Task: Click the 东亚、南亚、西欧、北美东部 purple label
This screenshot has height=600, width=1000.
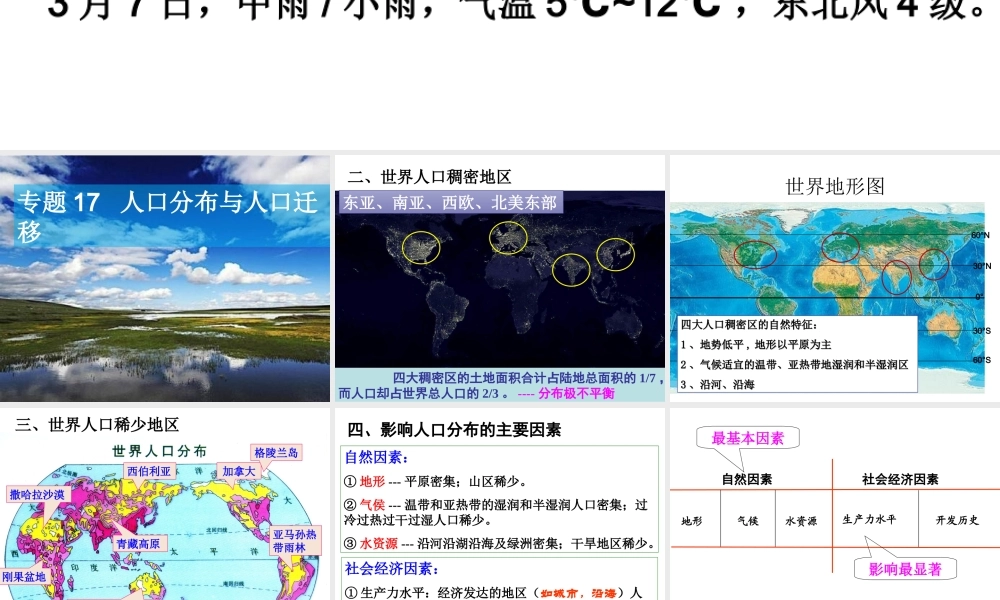Action: [450, 203]
